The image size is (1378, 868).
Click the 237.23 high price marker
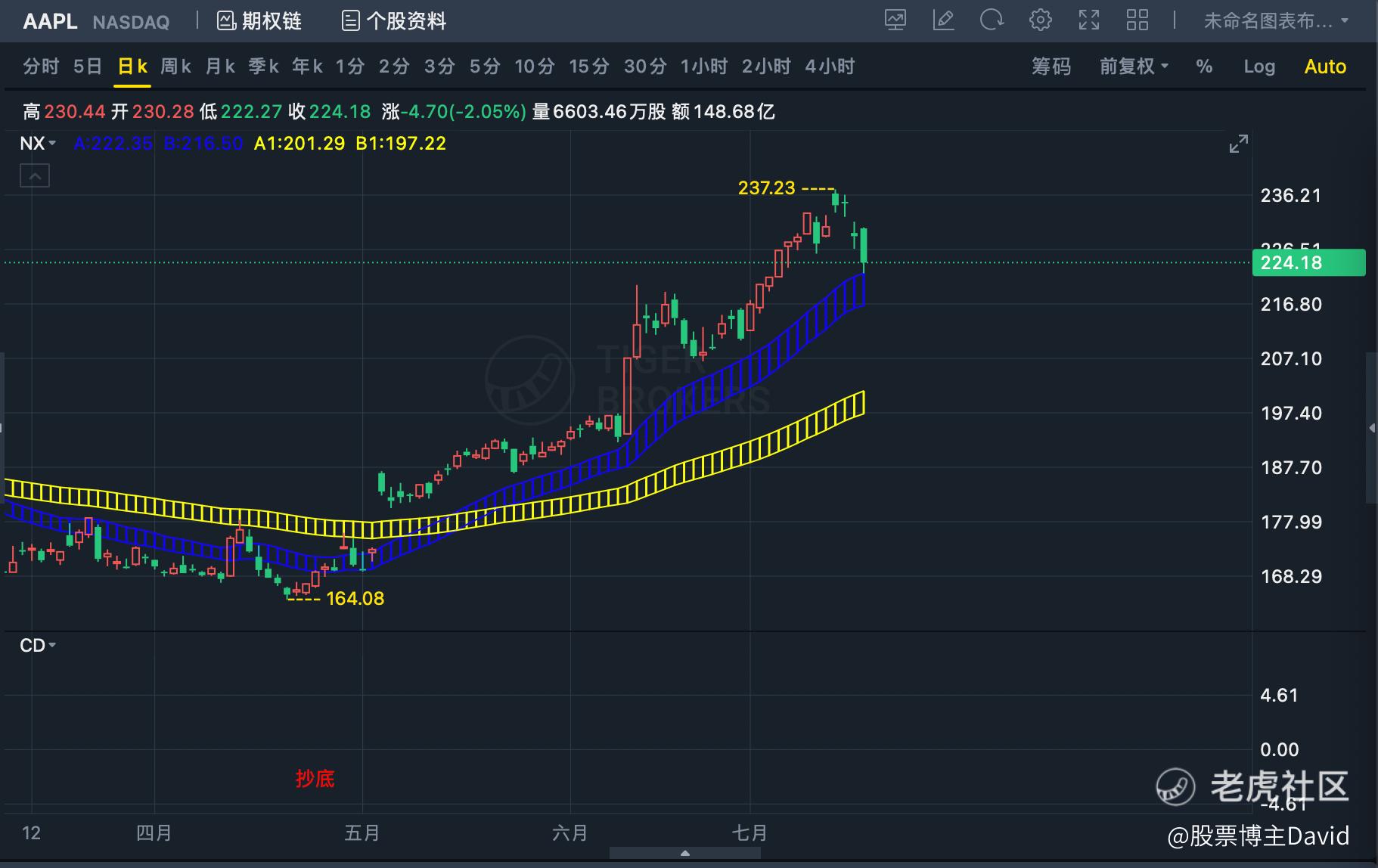click(766, 188)
